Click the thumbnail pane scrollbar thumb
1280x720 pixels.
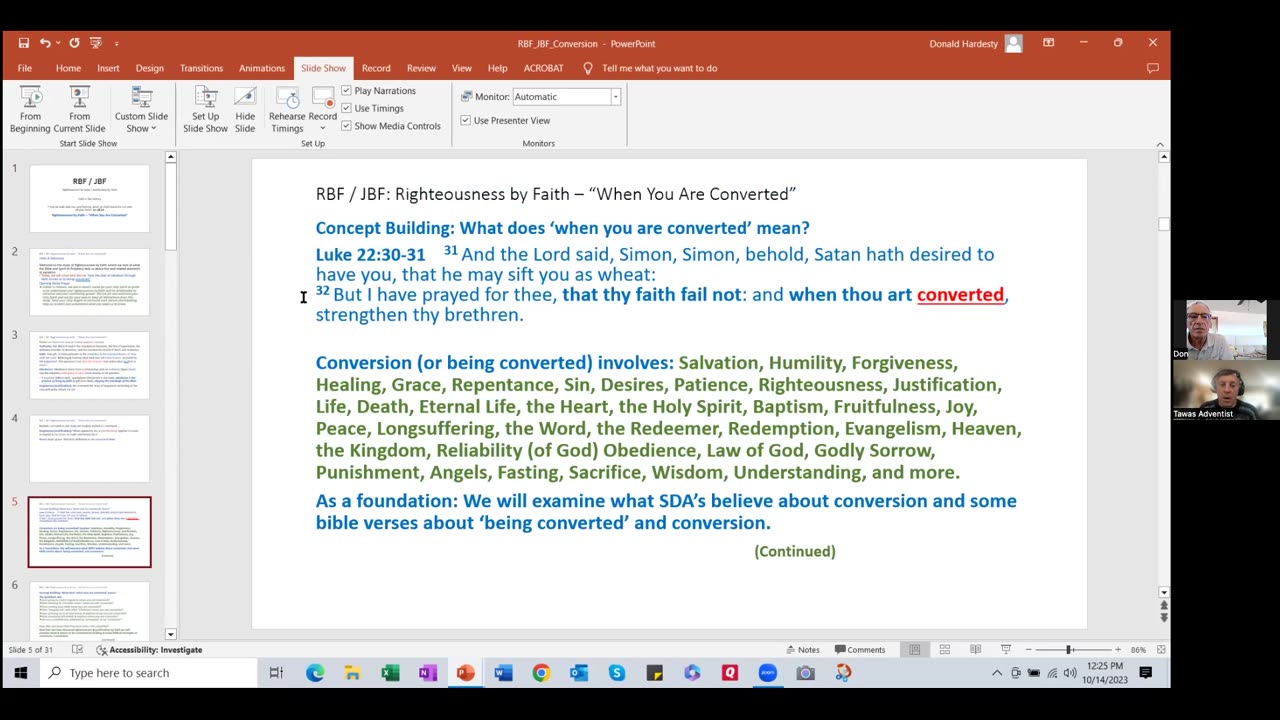[x=171, y=207]
